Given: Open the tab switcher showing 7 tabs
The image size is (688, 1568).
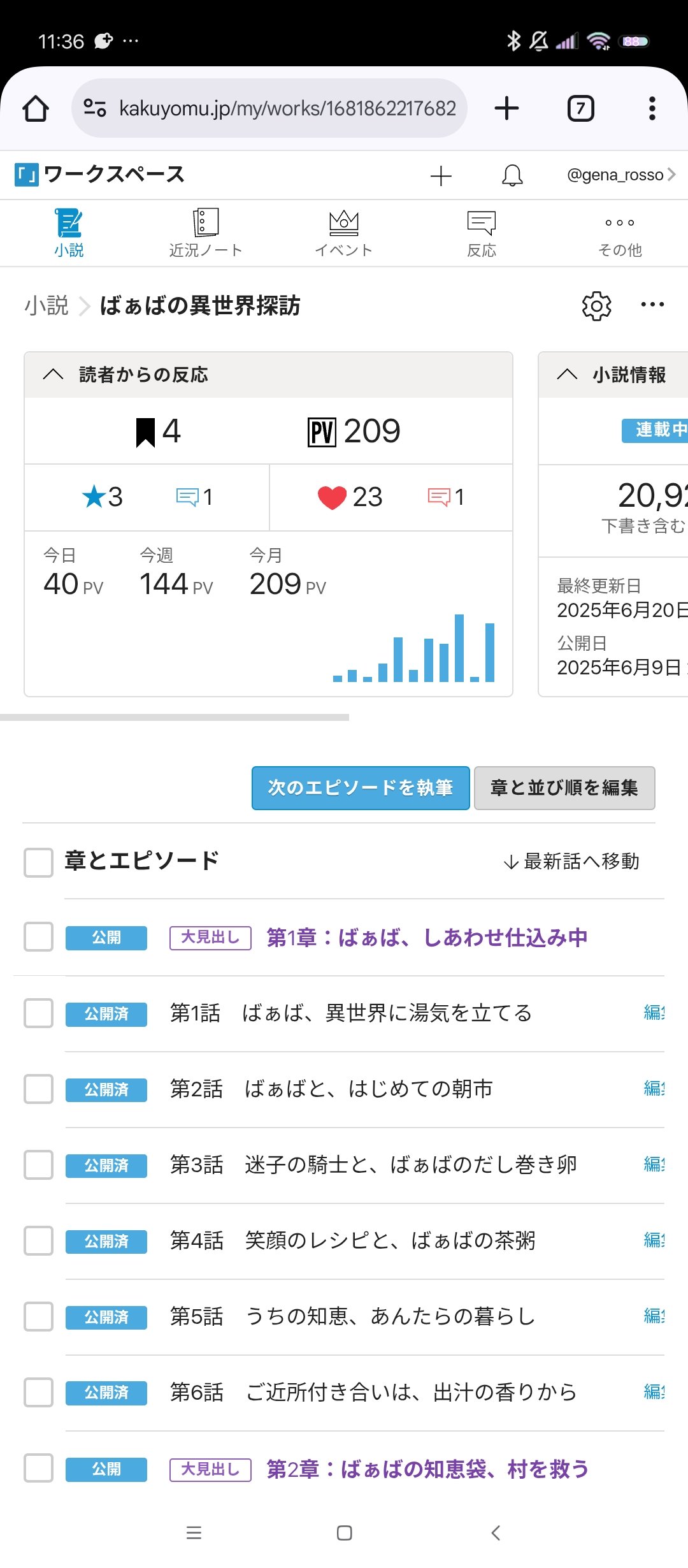Looking at the screenshot, I should [x=580, y=108].
